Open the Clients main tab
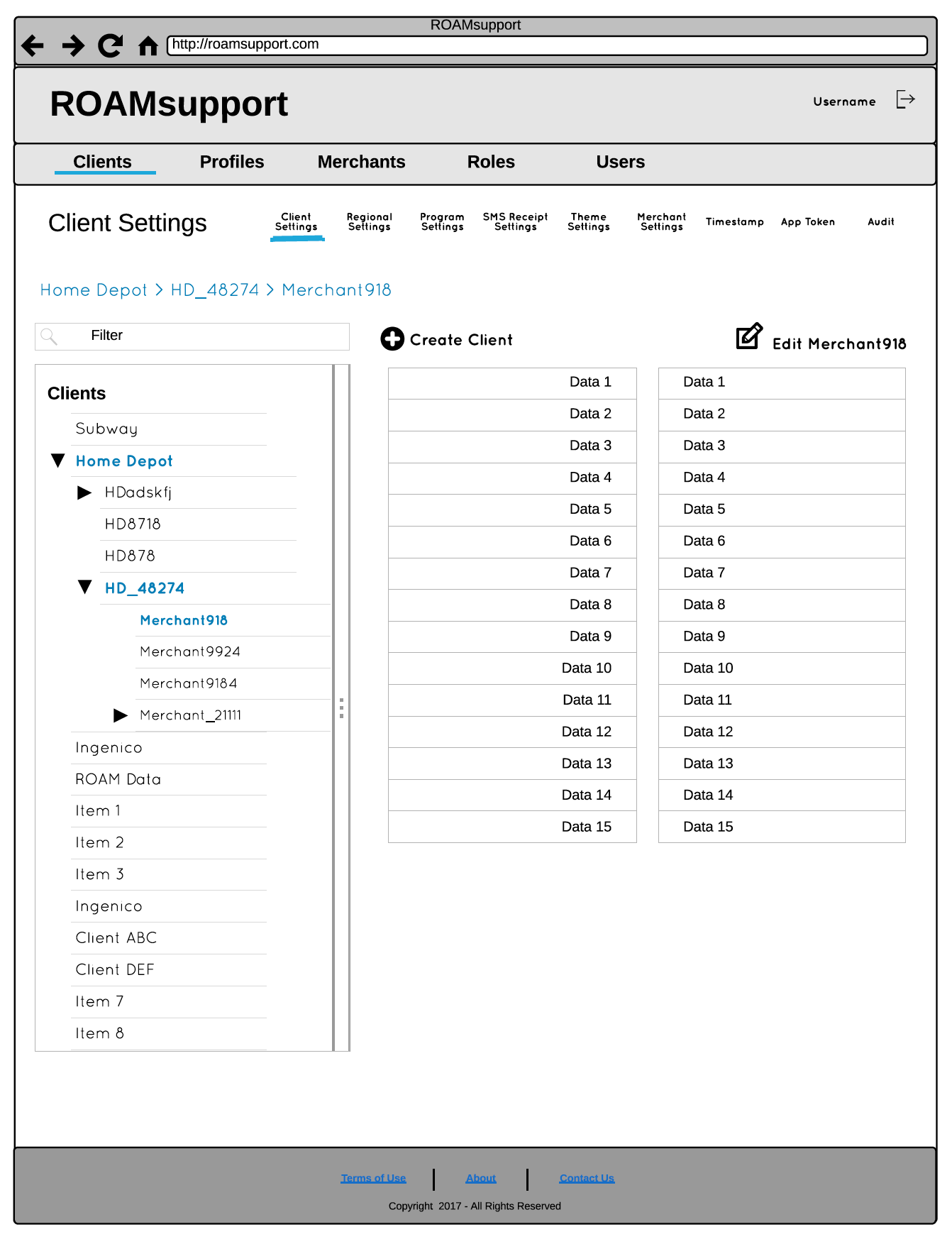This screenshot has height=1239, width=952. pyautogui.click(x=103, y=162)
